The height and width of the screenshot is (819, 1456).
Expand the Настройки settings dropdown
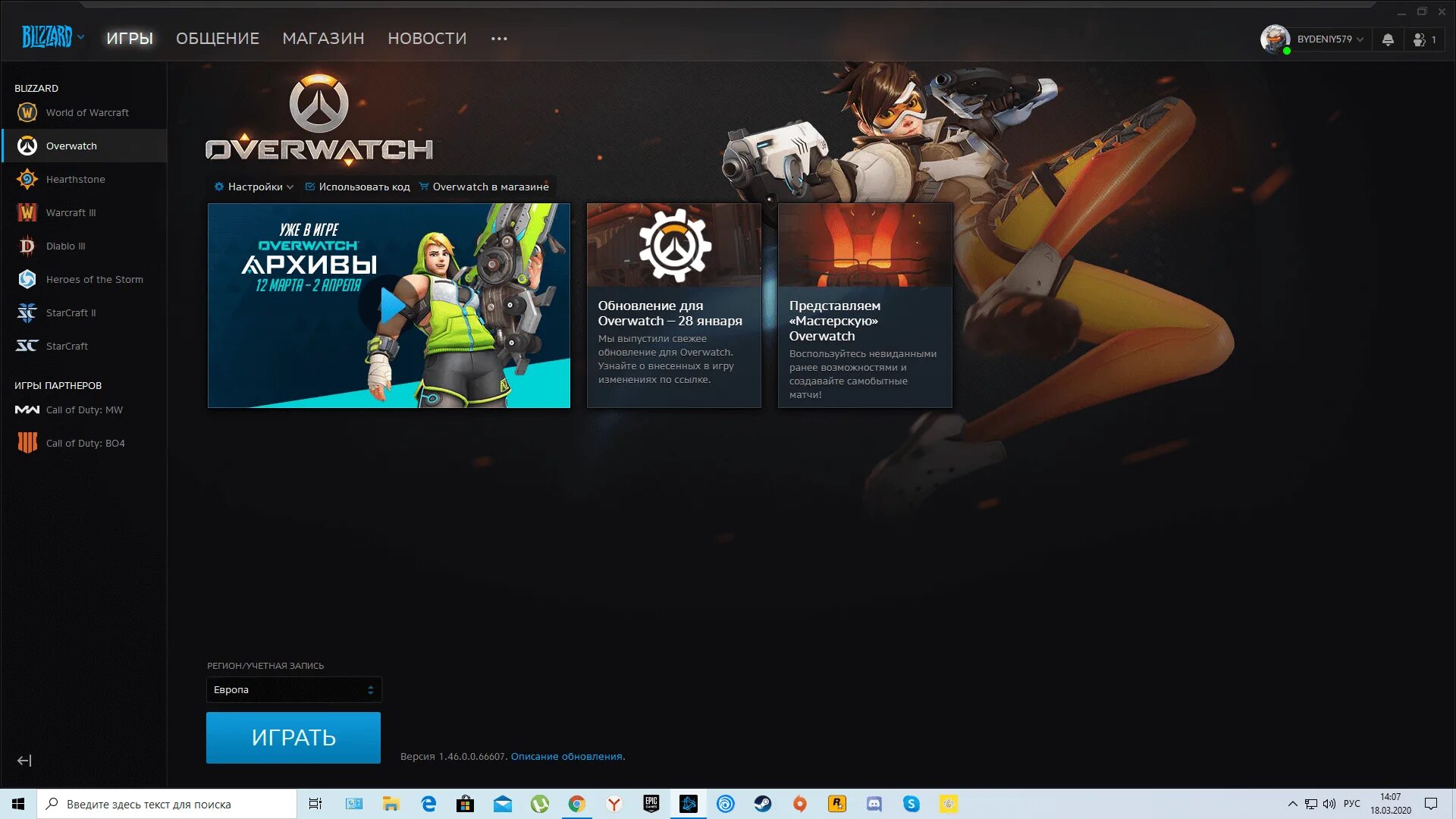pyautogui.click(x=254, y=187)
